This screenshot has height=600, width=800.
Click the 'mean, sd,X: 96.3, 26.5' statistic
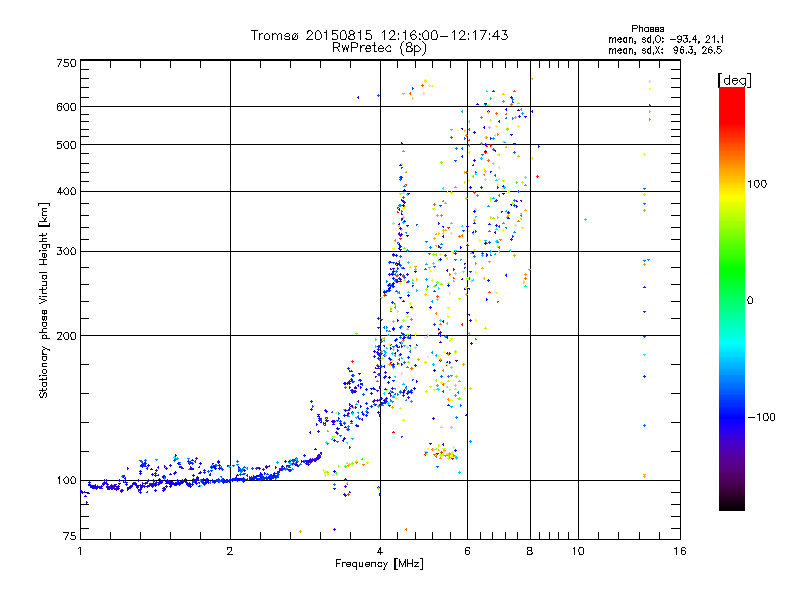665,50
